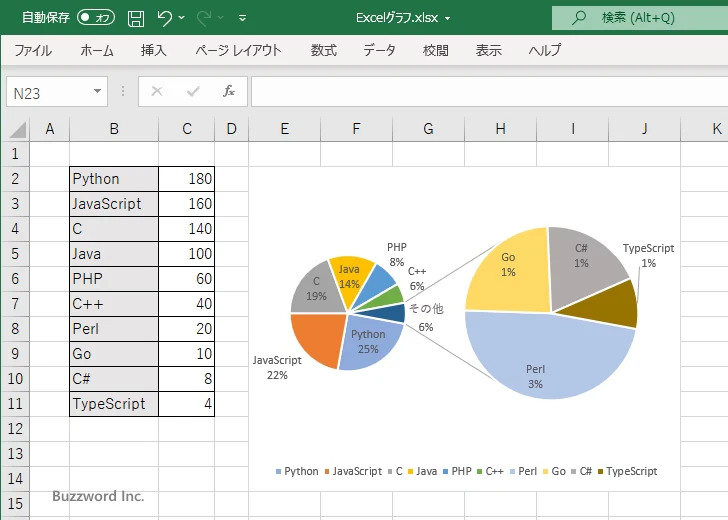This screenshot has height=520, width=728.
Task: Select column H header
Action: coord(500,129)
